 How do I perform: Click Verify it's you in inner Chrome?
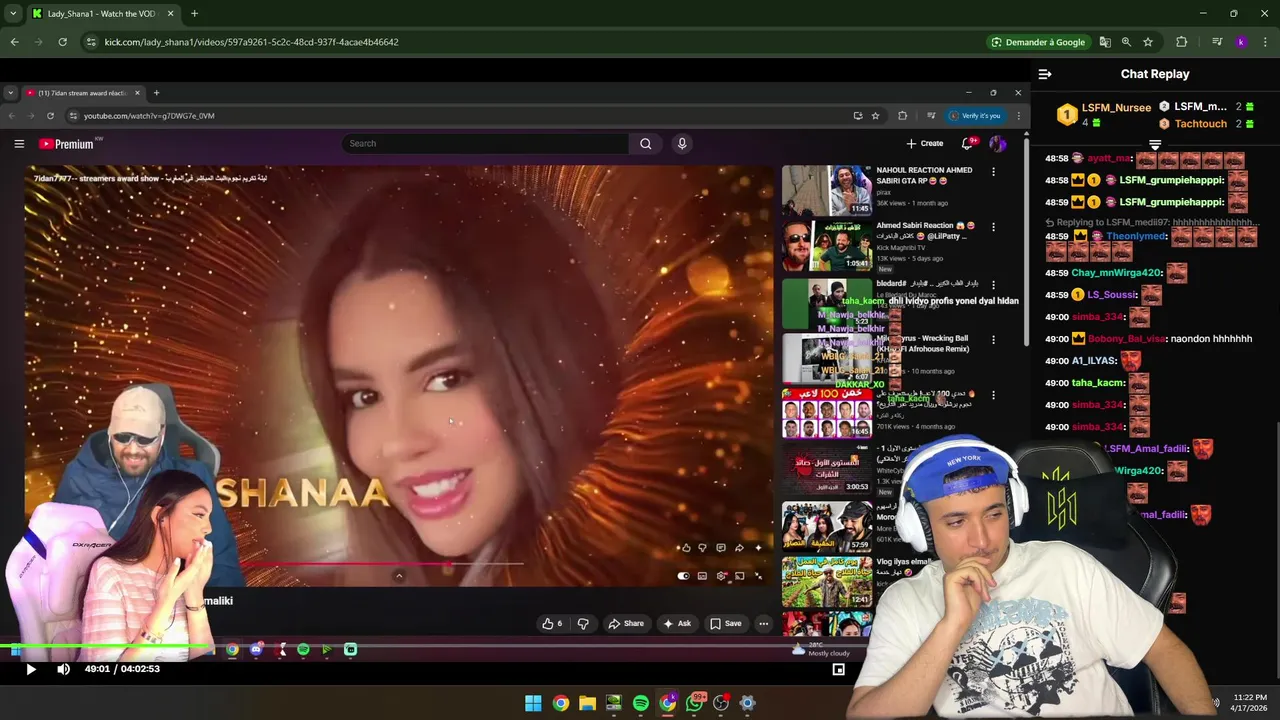click(x=974, y=115)
